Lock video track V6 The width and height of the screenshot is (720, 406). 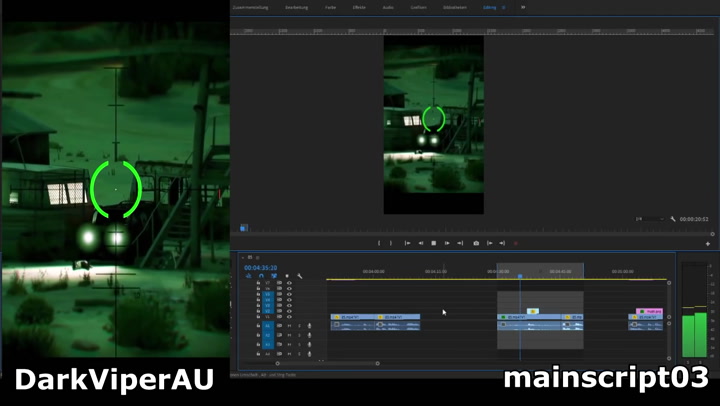[258, 288]
